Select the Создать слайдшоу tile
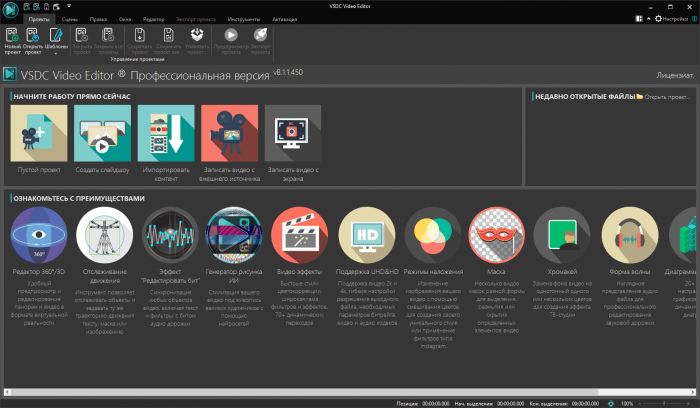Image resolution: width=700 pixels, height=408 pixels. pos(102,133)
